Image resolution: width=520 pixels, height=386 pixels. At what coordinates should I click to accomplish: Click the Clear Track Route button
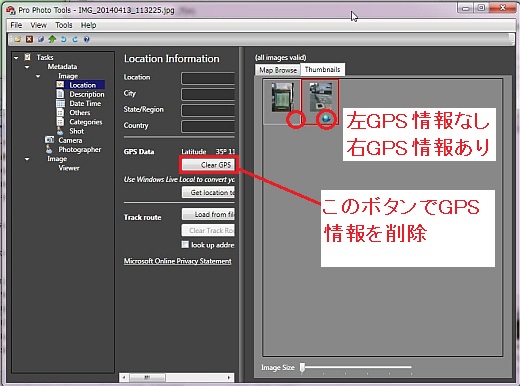[208, 230]
